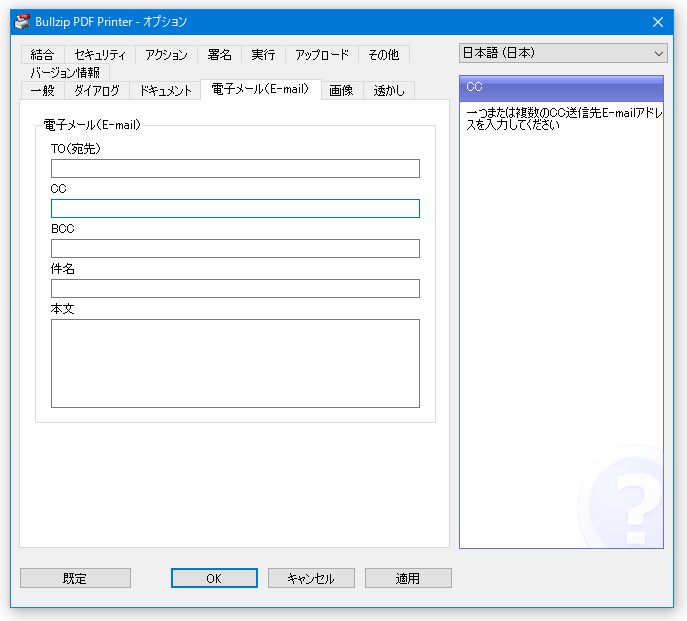
Task: Click the 件名 label
Action: tap(63, 269)
